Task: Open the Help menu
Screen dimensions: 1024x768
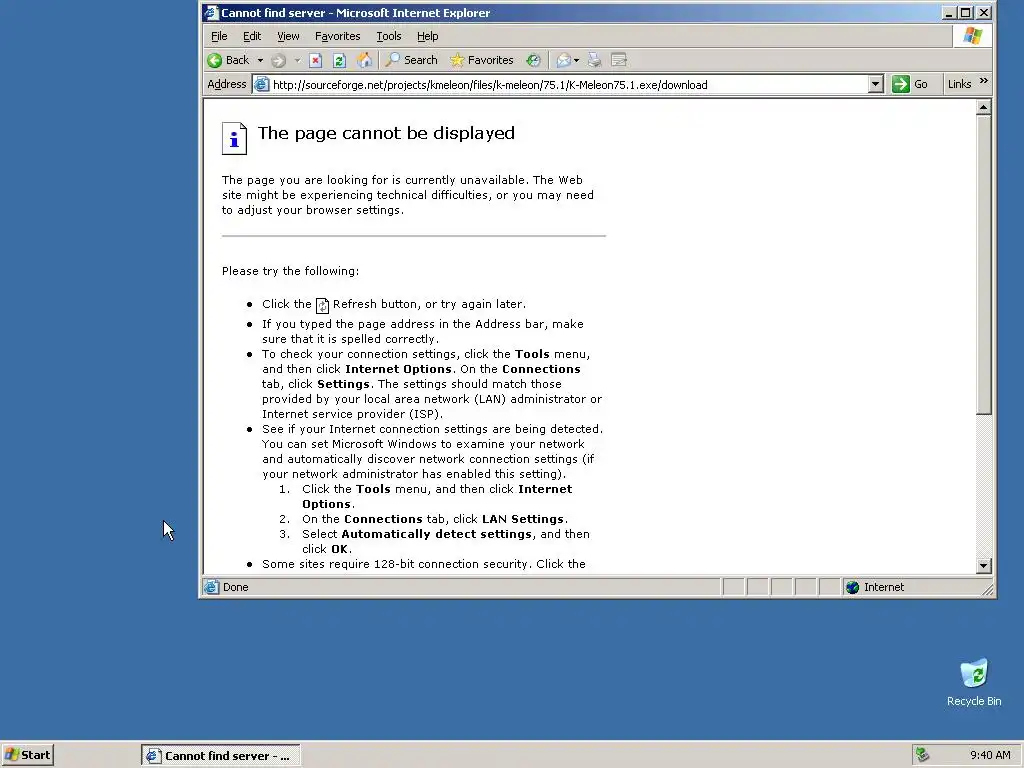Action: (x=428, y=37)
